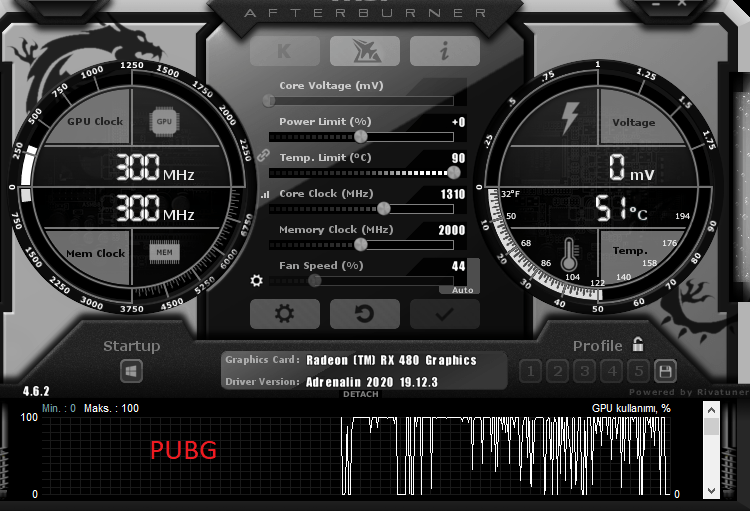This screenshot has height=511, width=750.
Task: Click the Fan Speed value 44
Action: pos(459,266)
